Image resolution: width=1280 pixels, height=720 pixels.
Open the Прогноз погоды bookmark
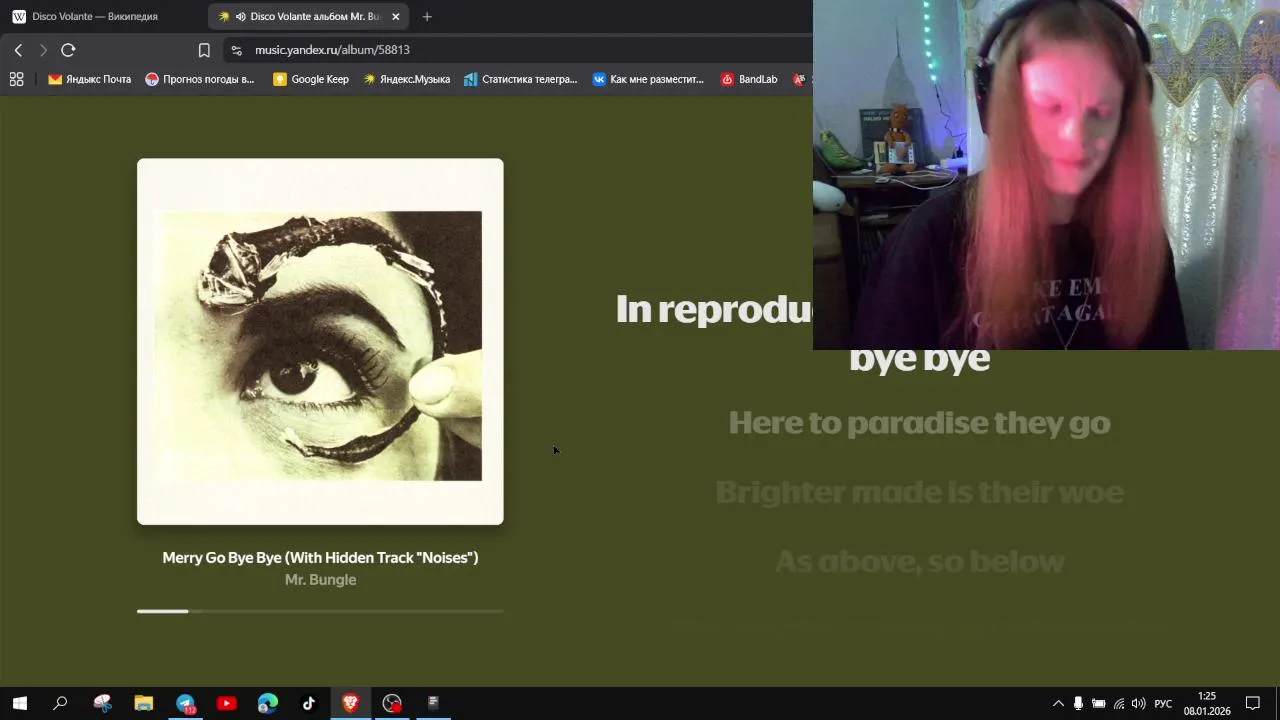point(199,79)
